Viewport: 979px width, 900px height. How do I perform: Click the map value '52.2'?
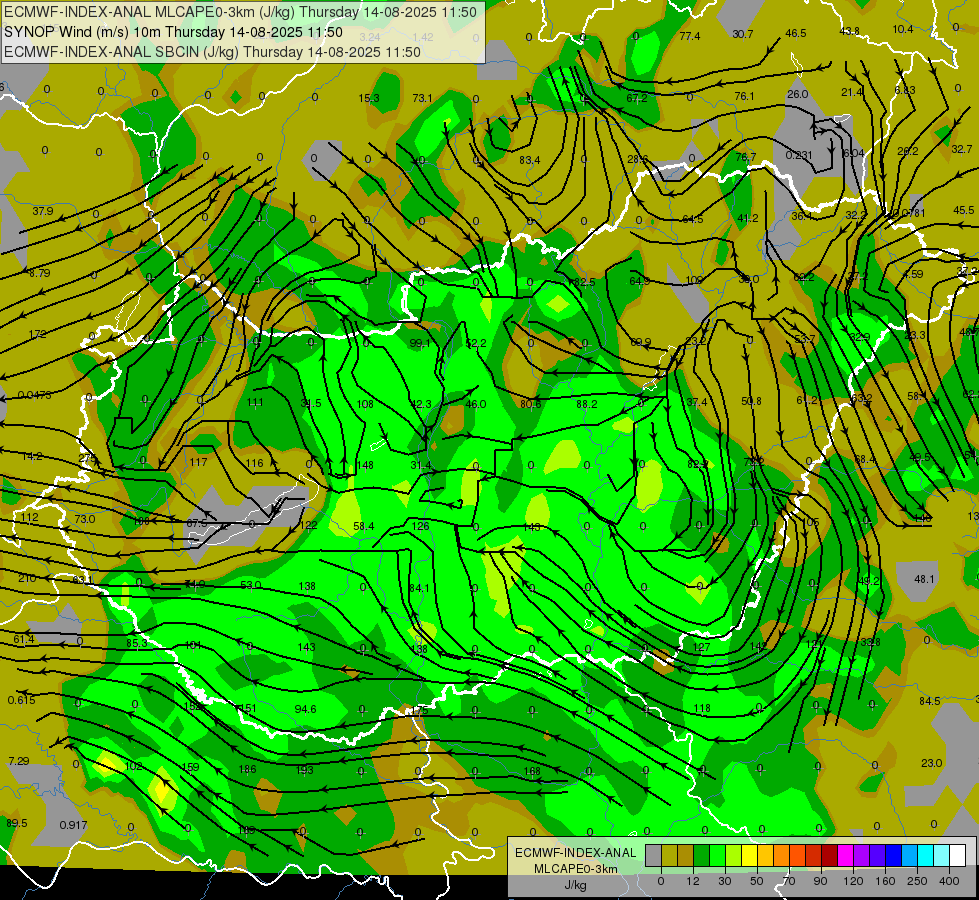475,344
